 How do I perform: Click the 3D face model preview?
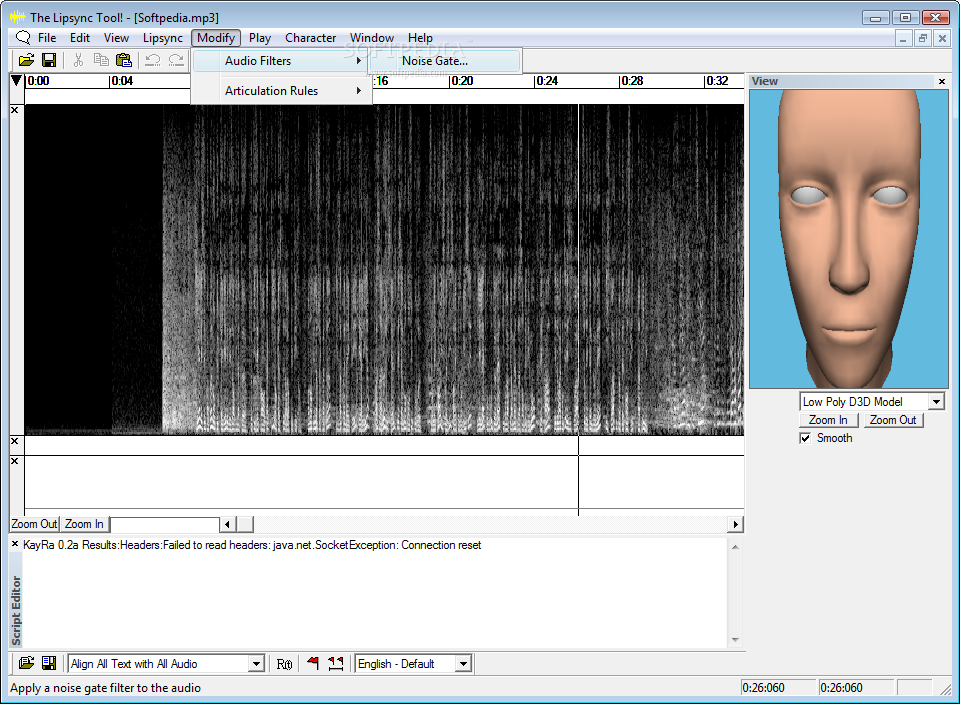point(849,239)
